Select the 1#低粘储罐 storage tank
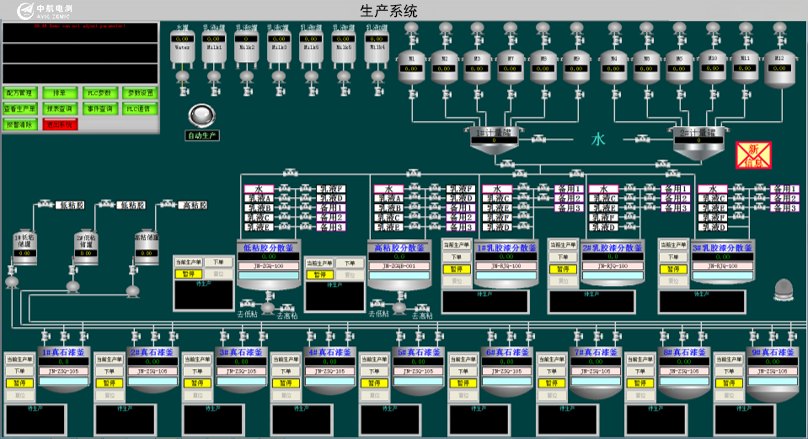 click(x=24, y=247)
